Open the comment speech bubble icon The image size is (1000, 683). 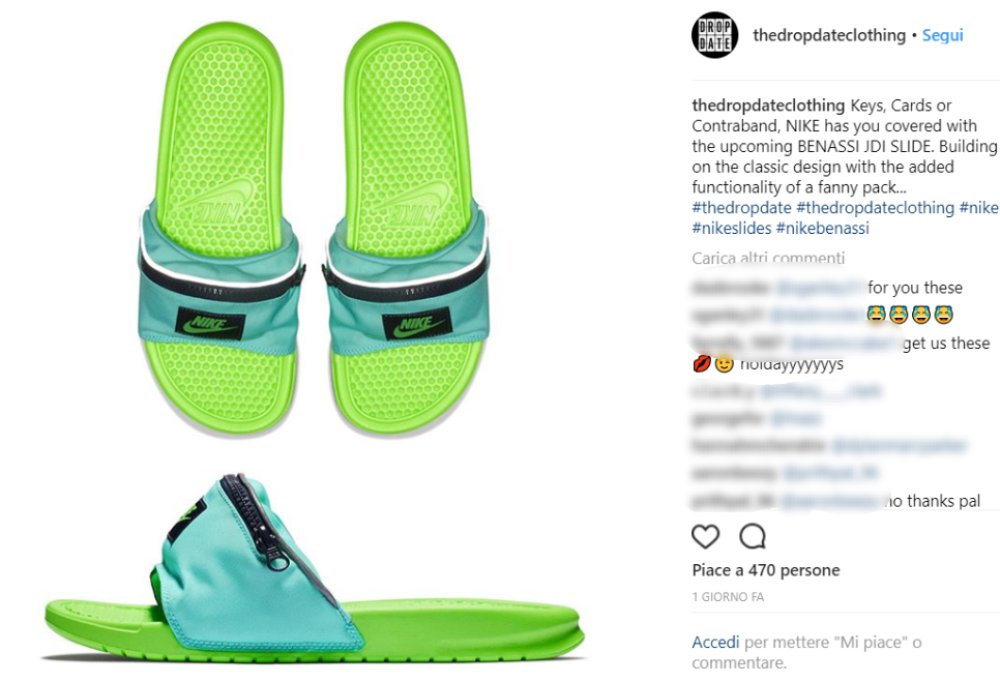coord(753,536)
